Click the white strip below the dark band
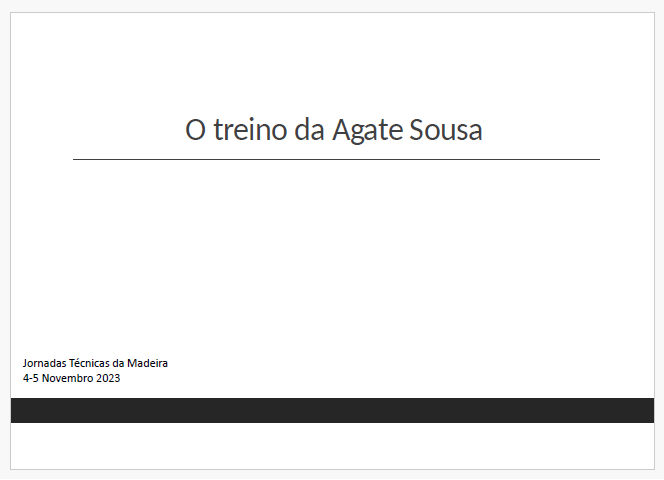This screenshot has width=664, height=480. [x=332, y=445]
